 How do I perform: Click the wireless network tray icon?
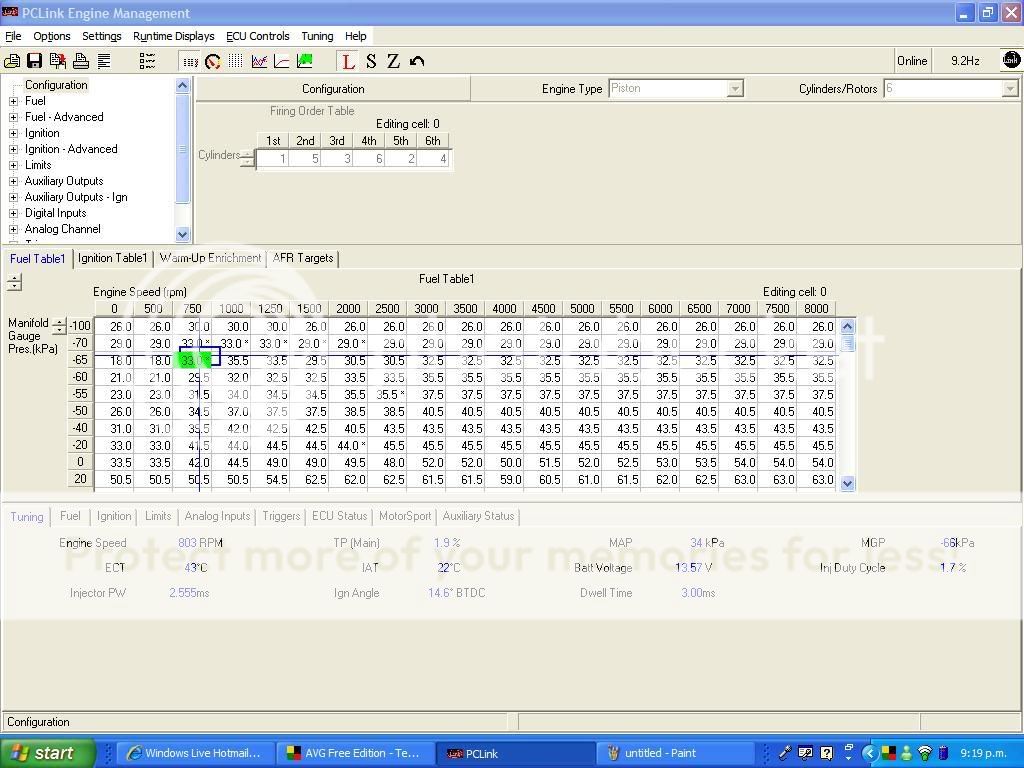[925, 753]
